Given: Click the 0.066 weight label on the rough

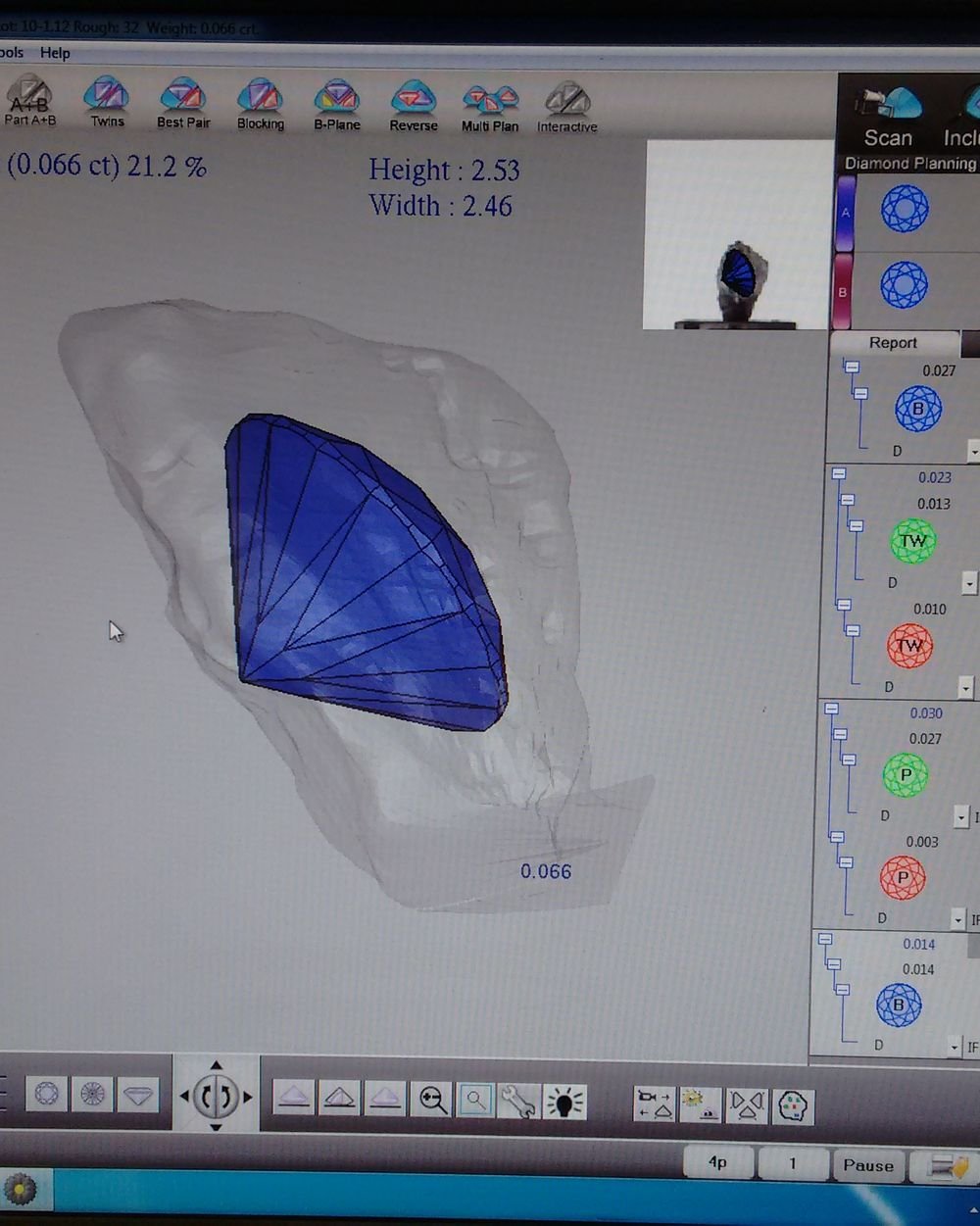Looking at the screenshot, I should point(546,871).
